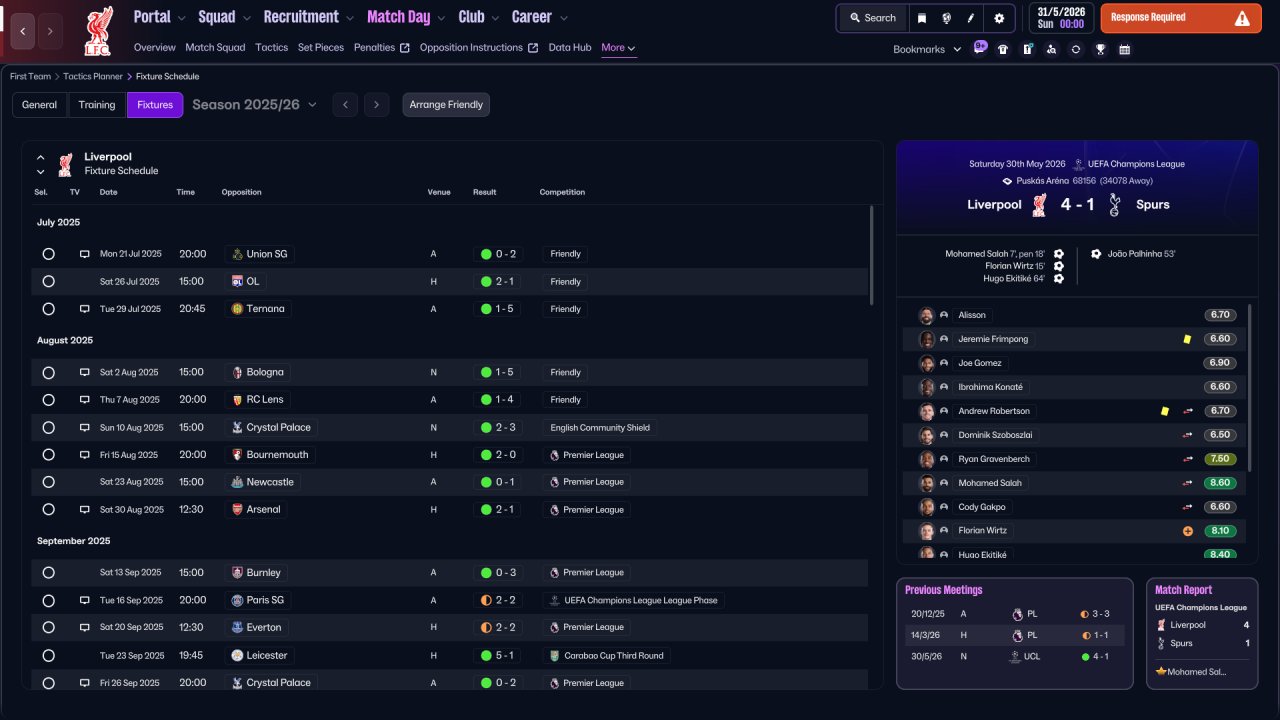The width and height of the screenshot is (1280, 720).
Task: Click Alisson's player portrait in match panel
Action: click(x=927, y=315)
